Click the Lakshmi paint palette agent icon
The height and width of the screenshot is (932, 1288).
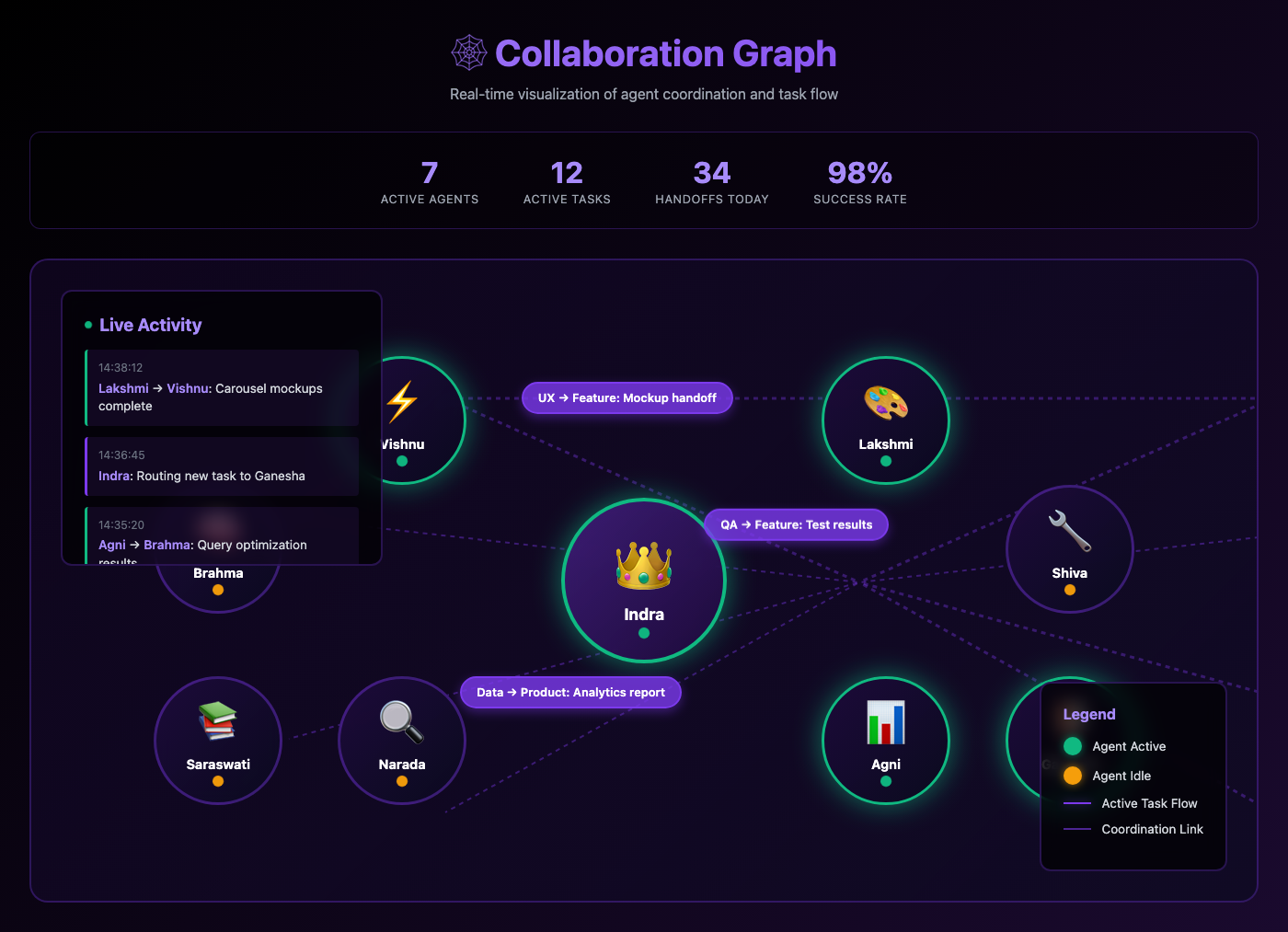coord(885,403)
